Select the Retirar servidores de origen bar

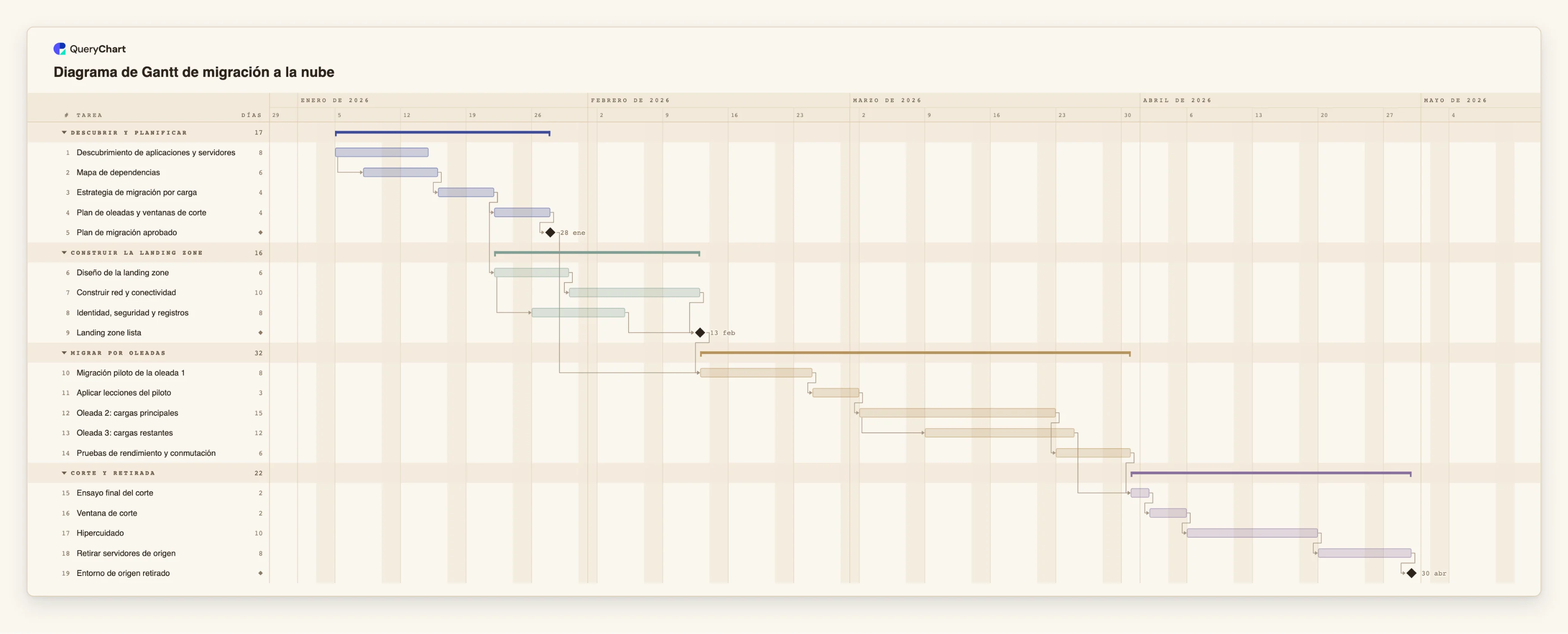pyautogui.click(x=1365, y=553)
